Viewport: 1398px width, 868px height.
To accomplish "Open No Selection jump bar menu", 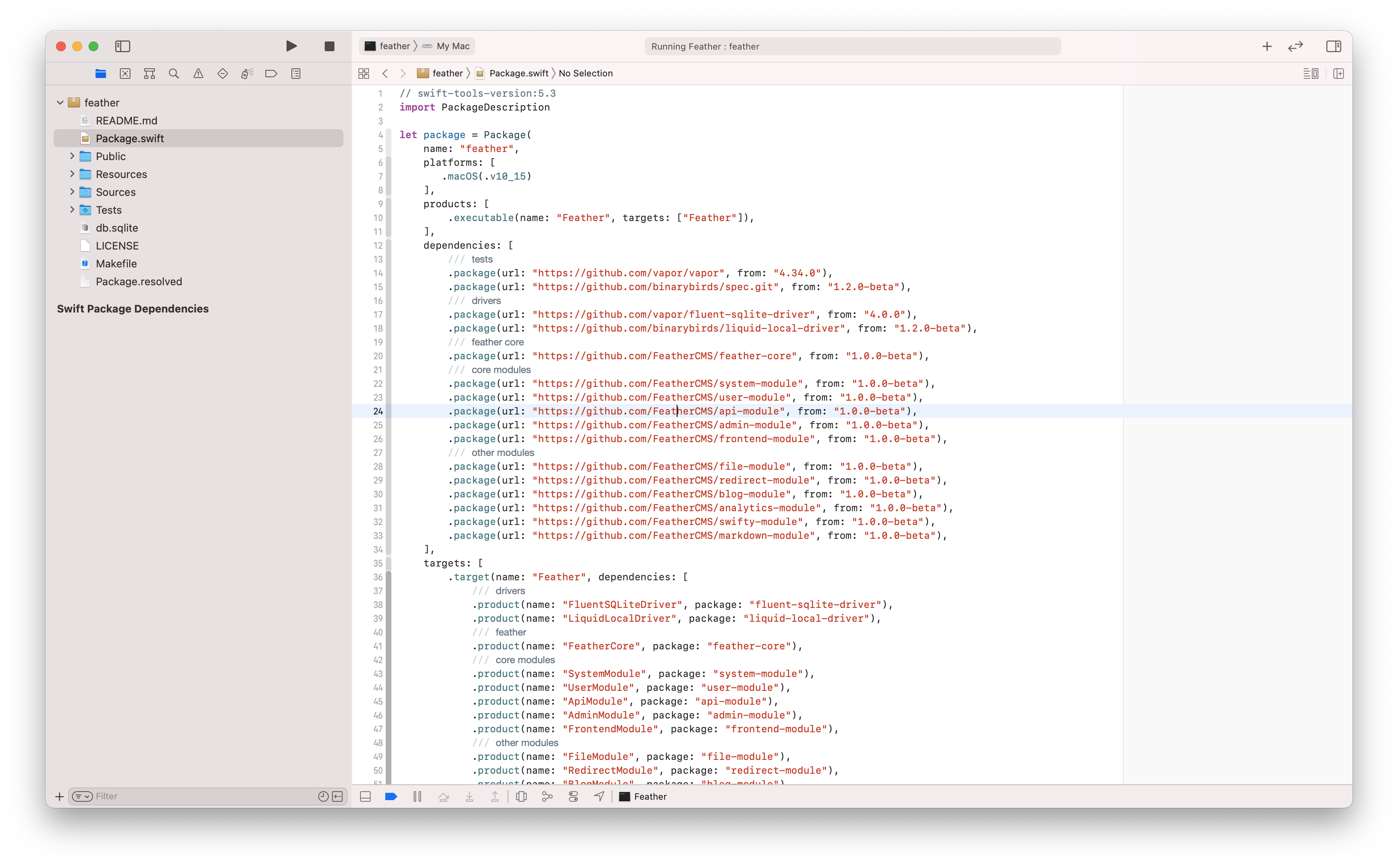I will pos(586,74).
